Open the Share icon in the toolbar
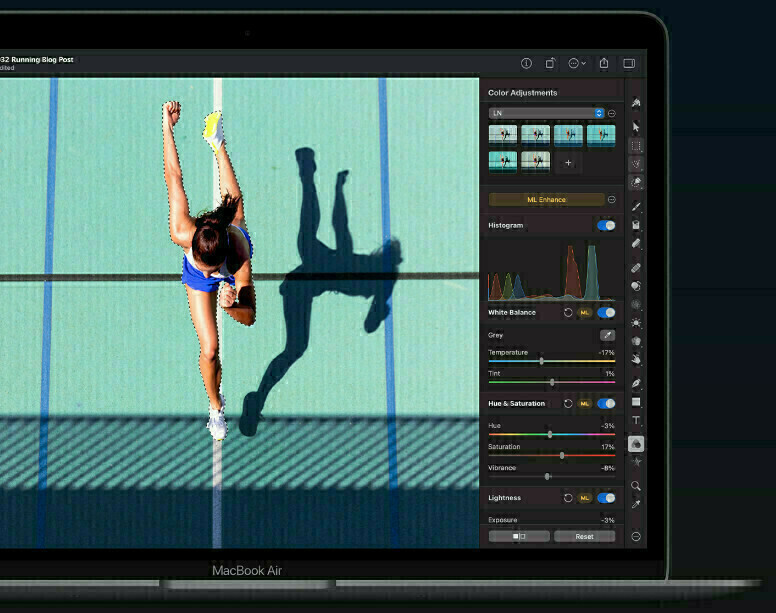Screen dimensions: 776x613 click(604, 63)
